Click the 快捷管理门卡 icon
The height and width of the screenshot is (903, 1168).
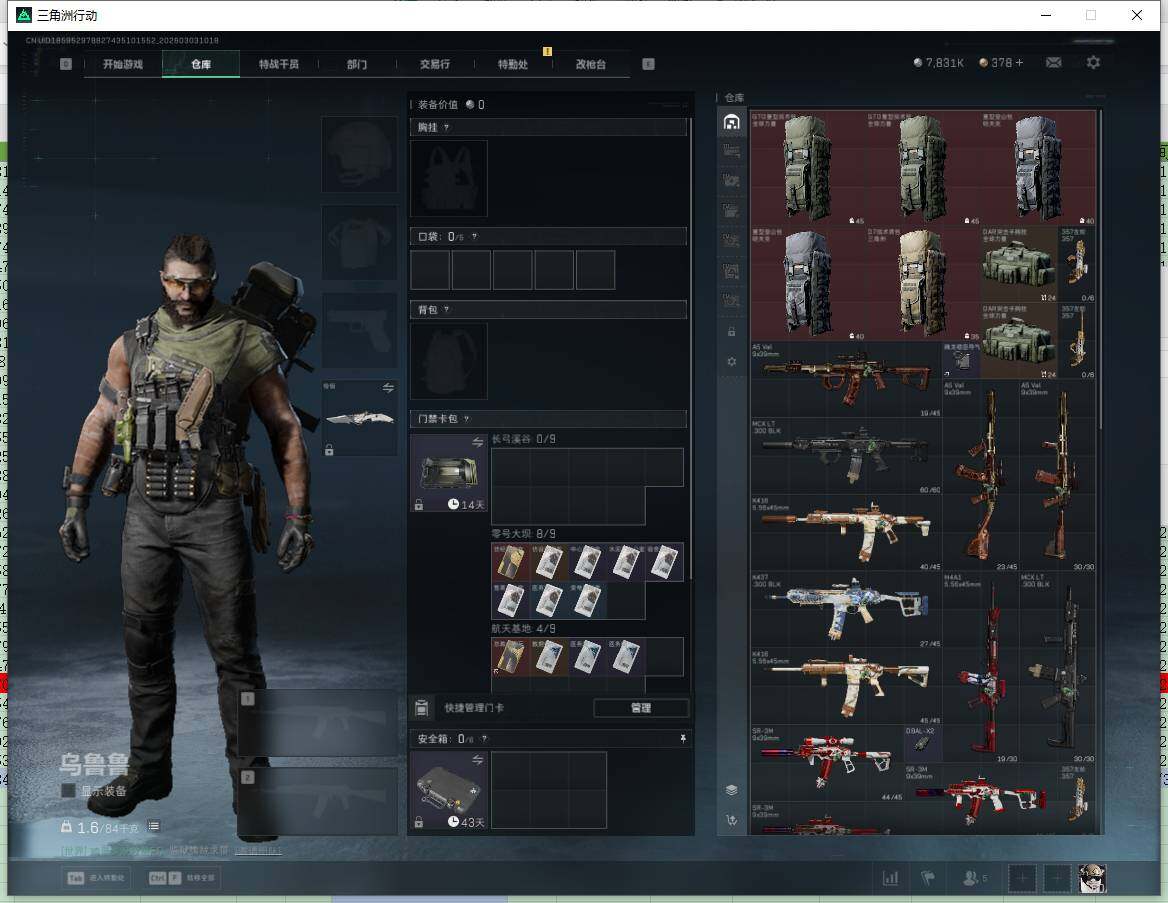click(422, 708)
